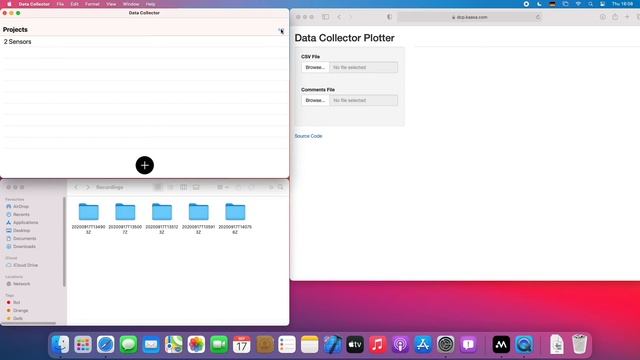Toggle the Safari sidebar

click(x=325, y=17)
